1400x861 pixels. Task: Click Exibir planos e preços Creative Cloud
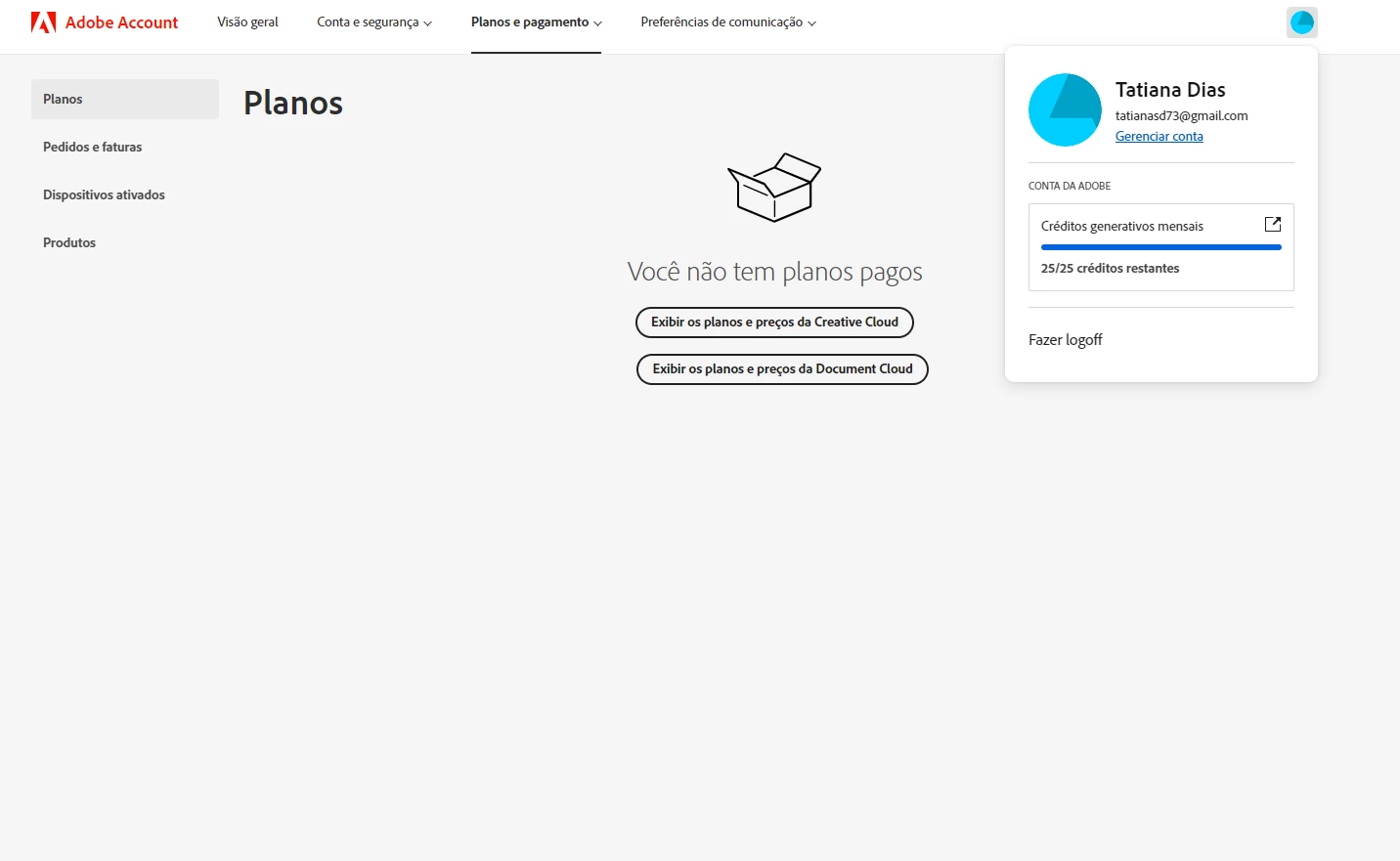774,323
